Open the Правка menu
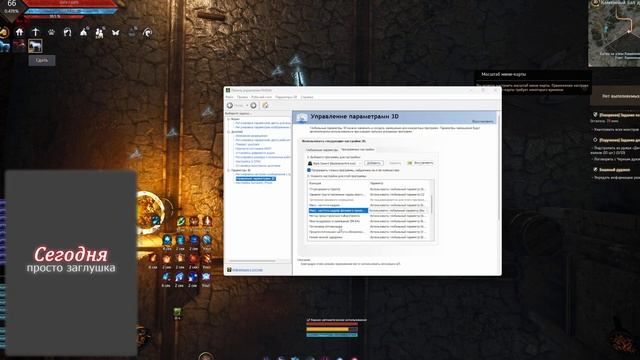Viewport: 640px width, 360px height. coord(242,97)
